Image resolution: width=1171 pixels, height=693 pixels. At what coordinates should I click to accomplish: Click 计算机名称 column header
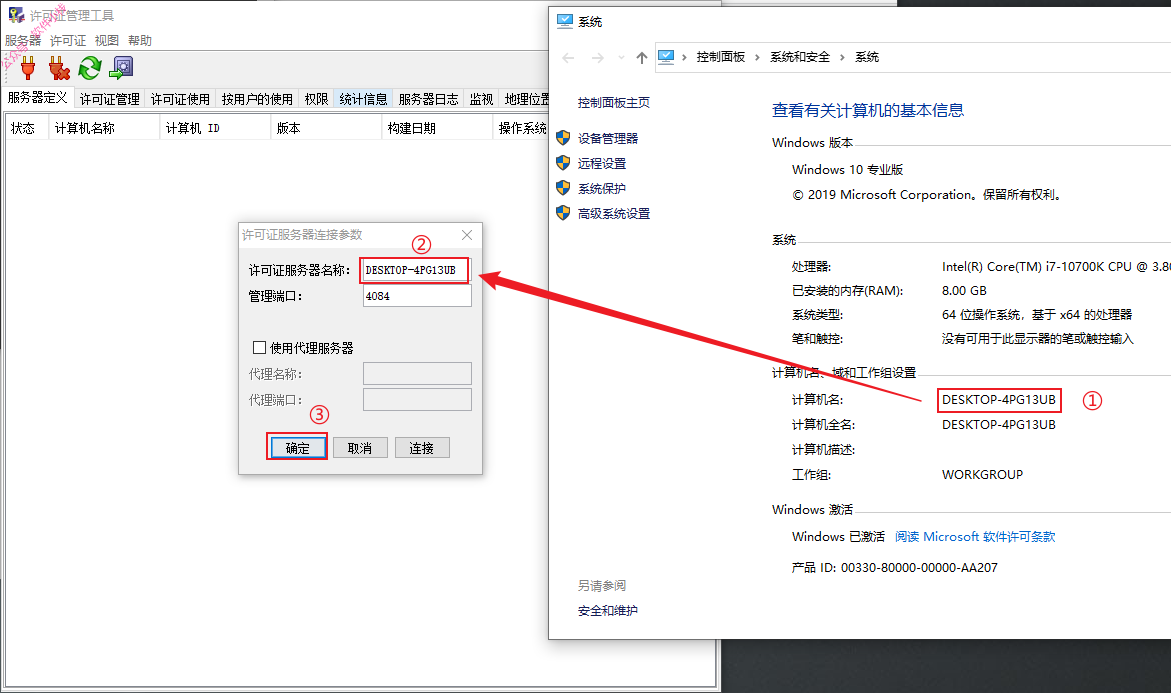pos(105,128)
